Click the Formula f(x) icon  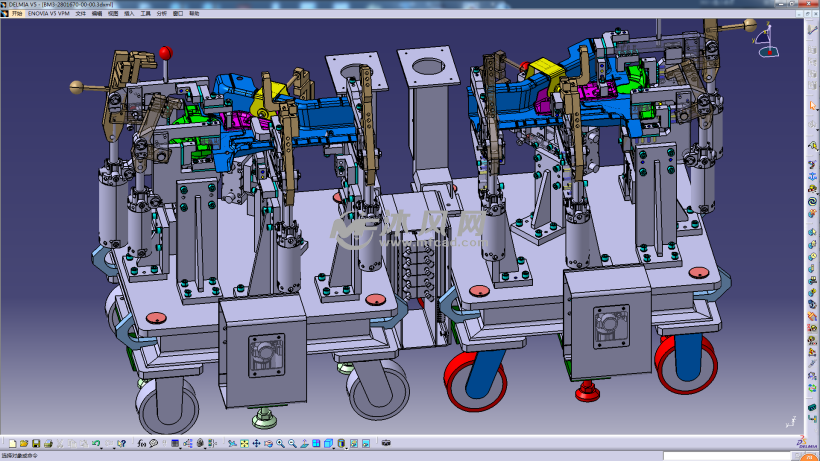click(x=141, y=443)
